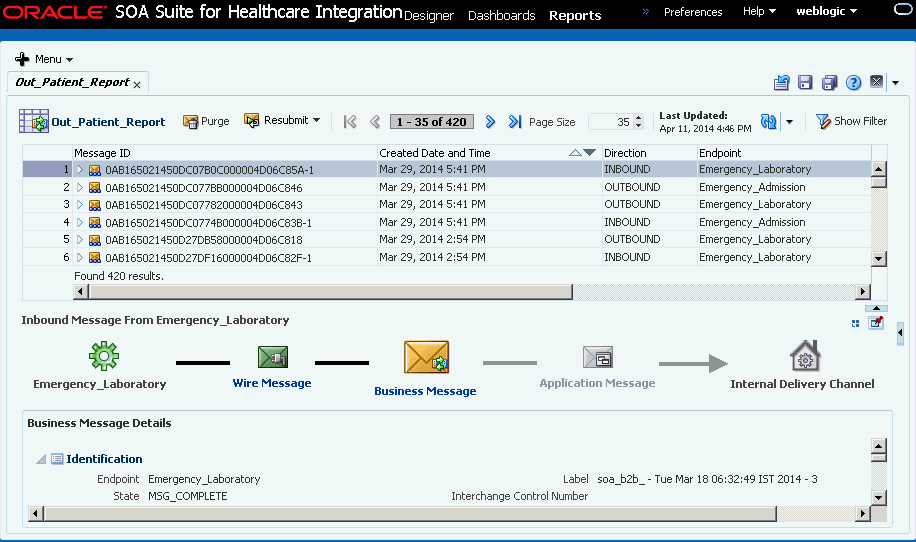Go to the previous page of results
Viewport: 916px width, 542px height.
(375, 121)
